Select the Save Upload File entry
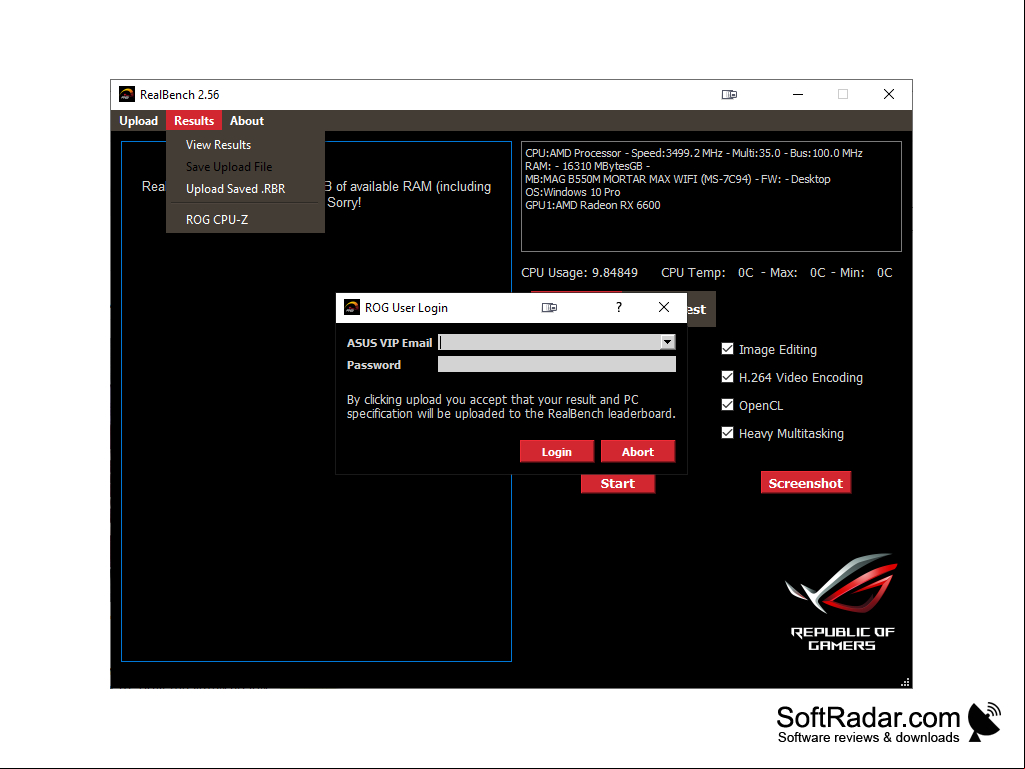This screenshot has height=769, width=1025. pyautogui.click(x=229, y=167)
